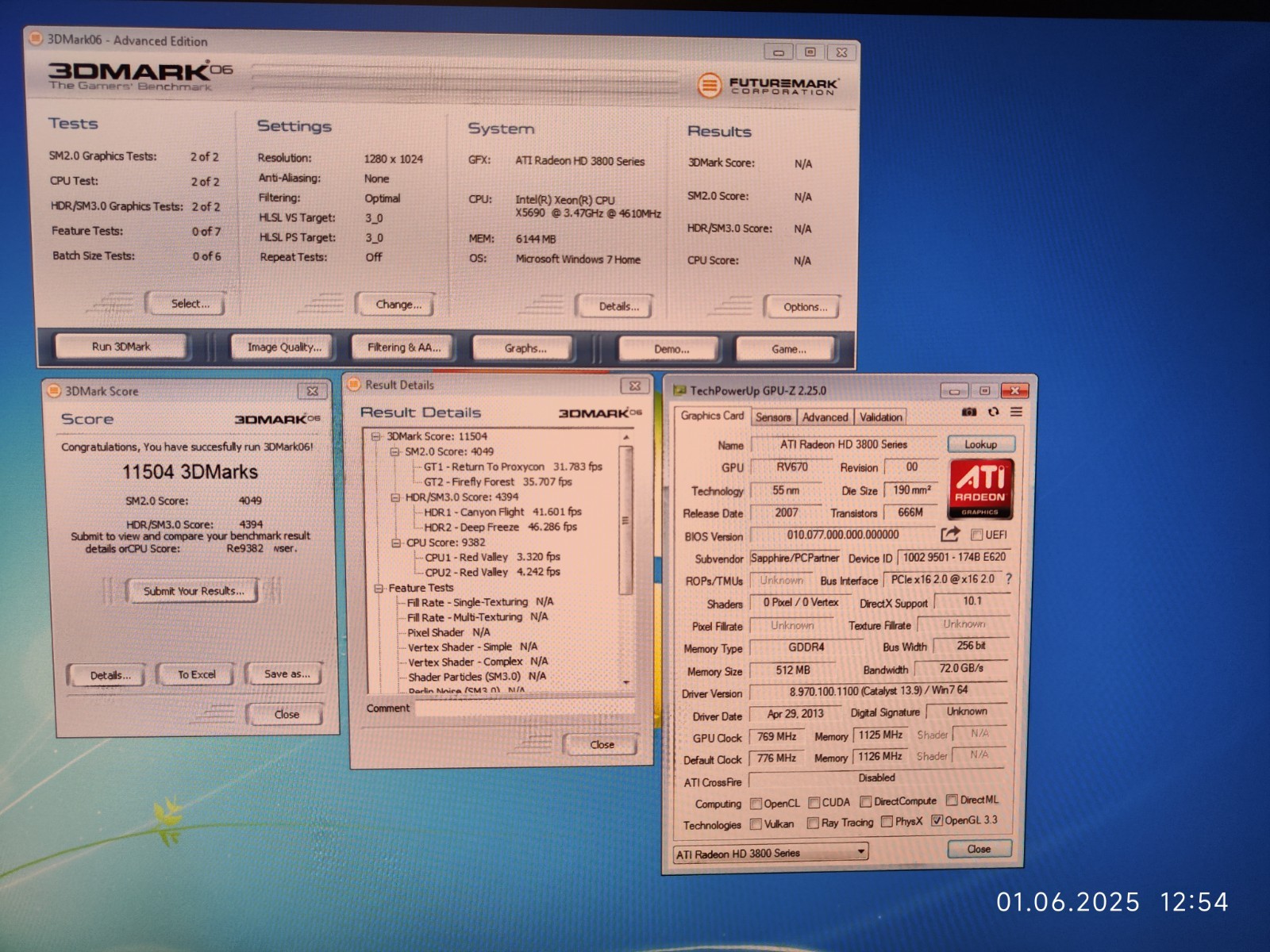1270x952 pixels.
Task: Click GPU-Z refresh icon
Action: point(993,412)
